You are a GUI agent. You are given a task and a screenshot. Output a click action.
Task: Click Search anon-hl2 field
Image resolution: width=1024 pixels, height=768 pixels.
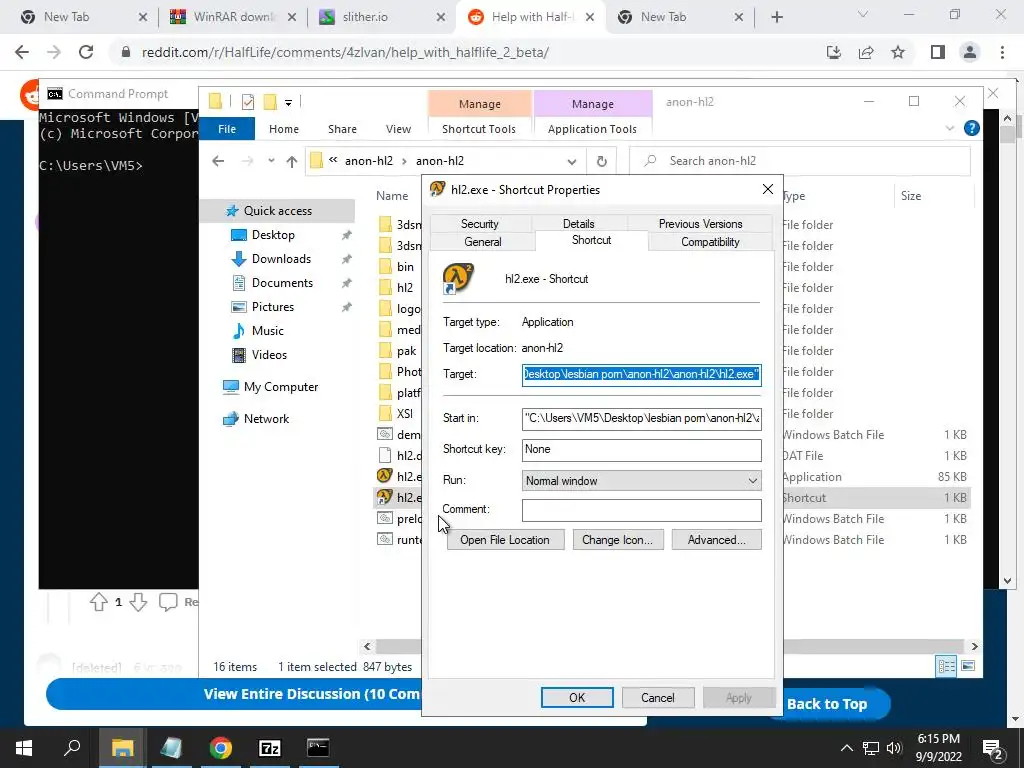(799, 161)
